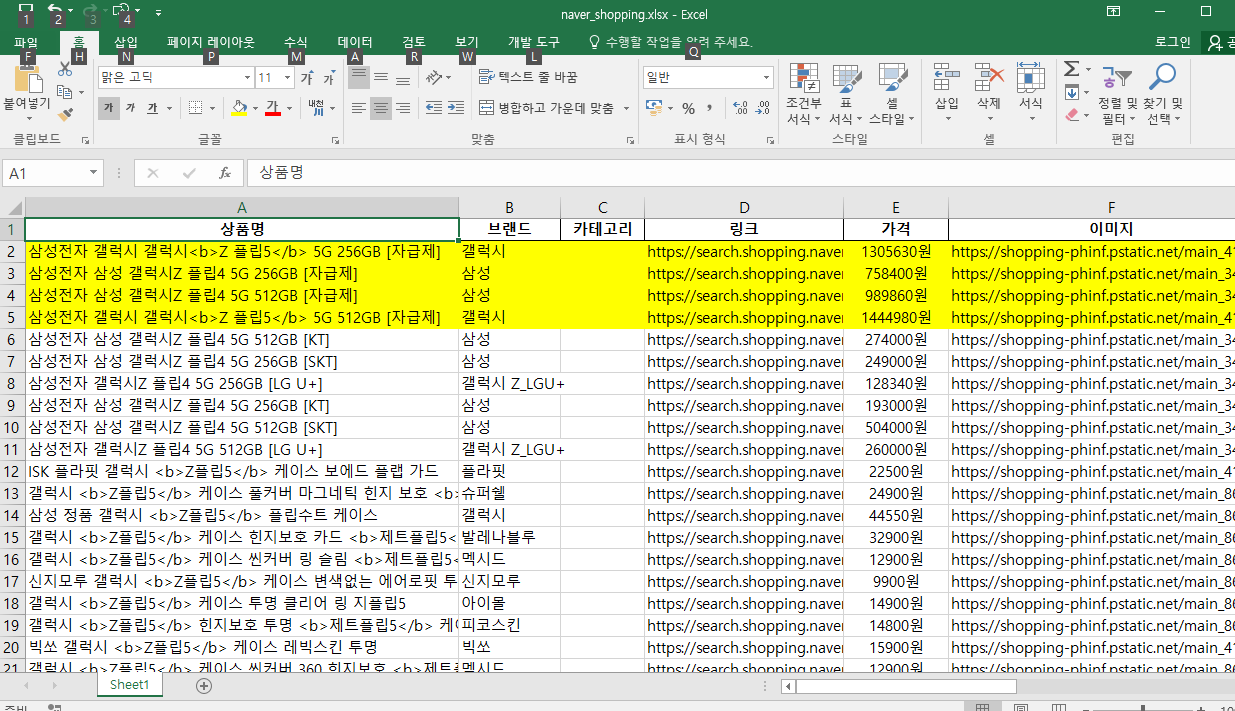Apply percent style format
The image size is (1235, 711).
pyautogui.click(x=688, y=108)
